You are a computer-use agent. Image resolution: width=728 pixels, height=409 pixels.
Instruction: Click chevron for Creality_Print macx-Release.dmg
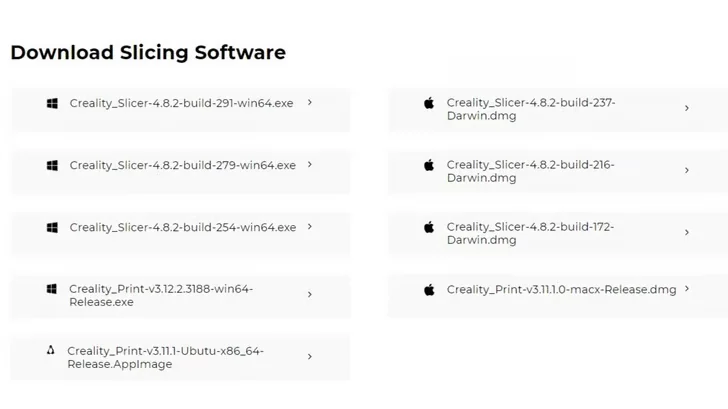click(x=687, y=289)
